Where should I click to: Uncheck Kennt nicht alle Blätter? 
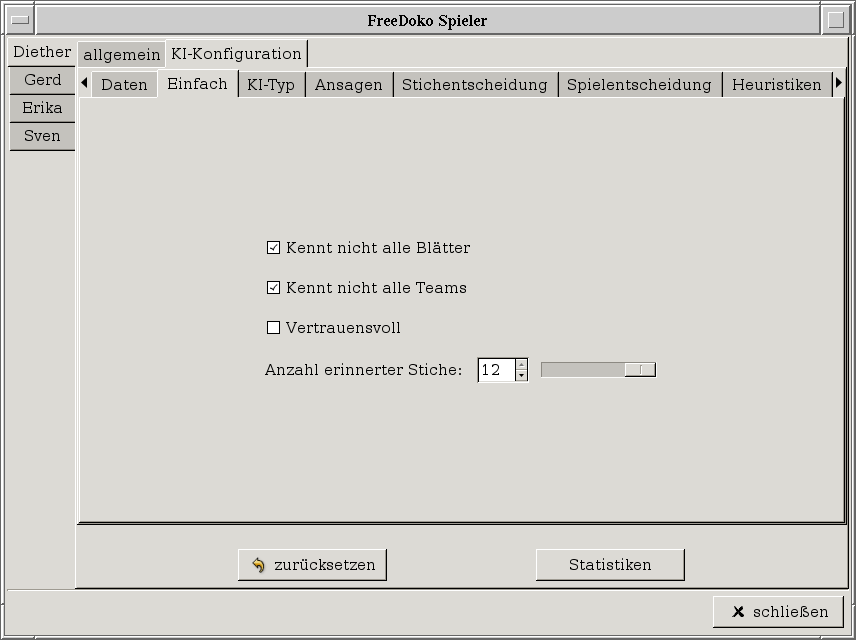(273, 248)
